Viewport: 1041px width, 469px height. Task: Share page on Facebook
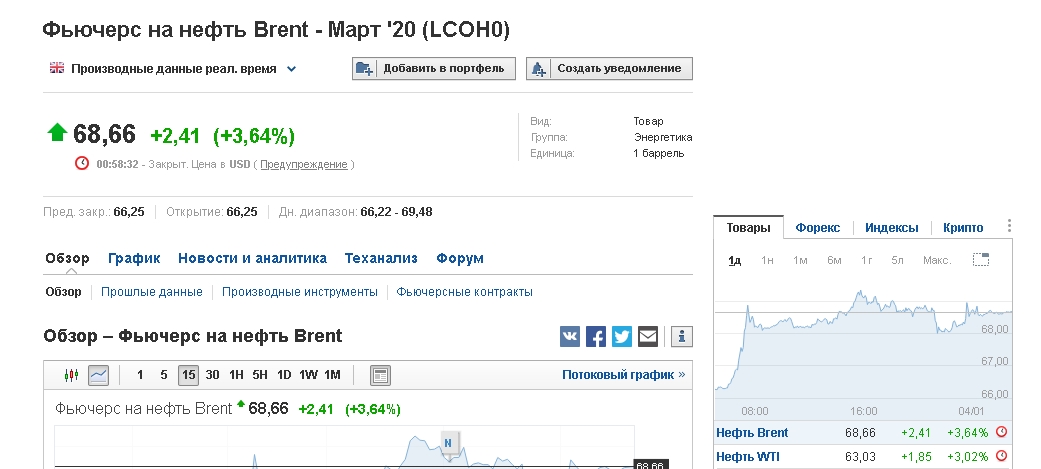[596, 336]
